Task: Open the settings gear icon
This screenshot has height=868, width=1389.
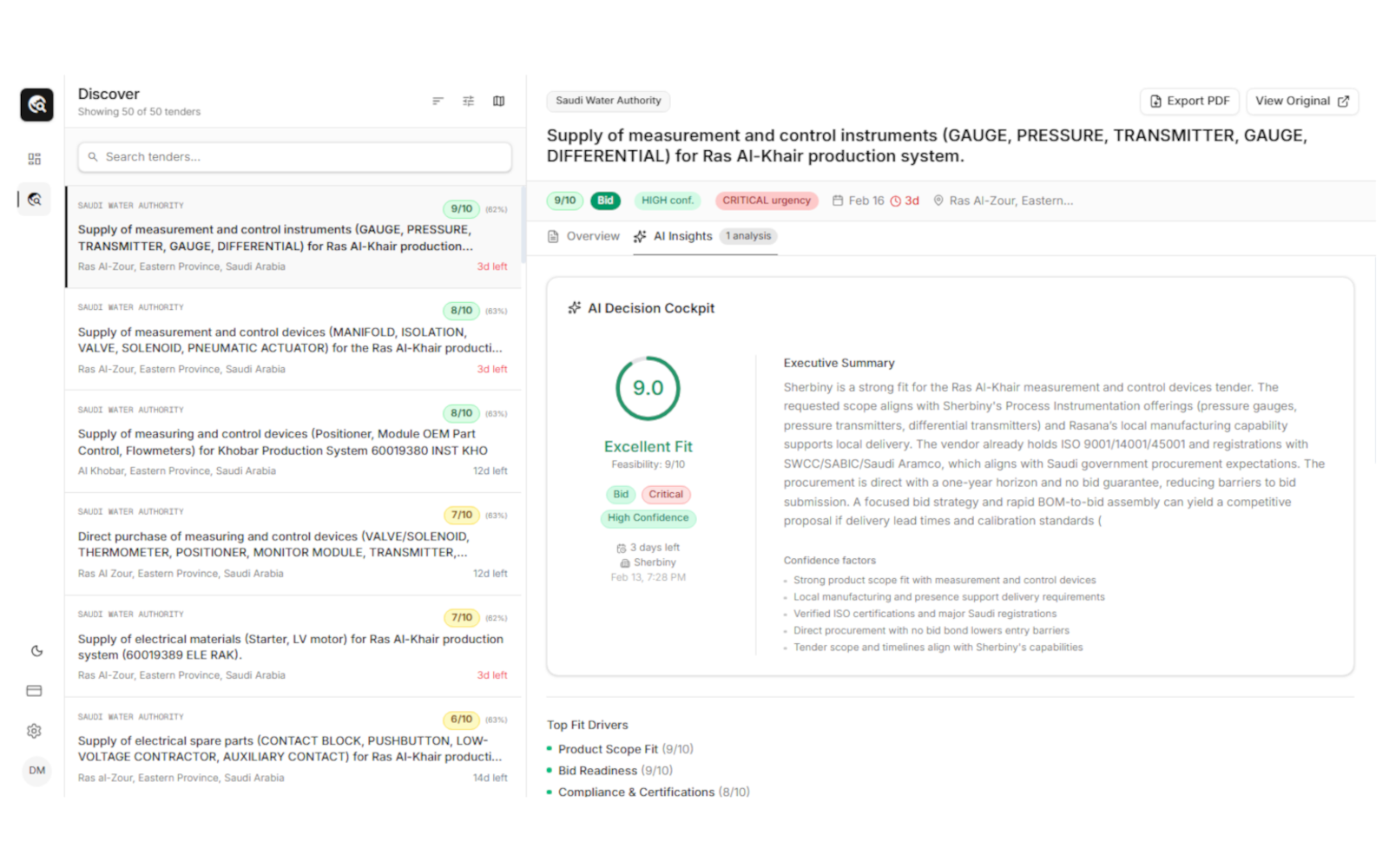Action: click(x=35, y=731)
